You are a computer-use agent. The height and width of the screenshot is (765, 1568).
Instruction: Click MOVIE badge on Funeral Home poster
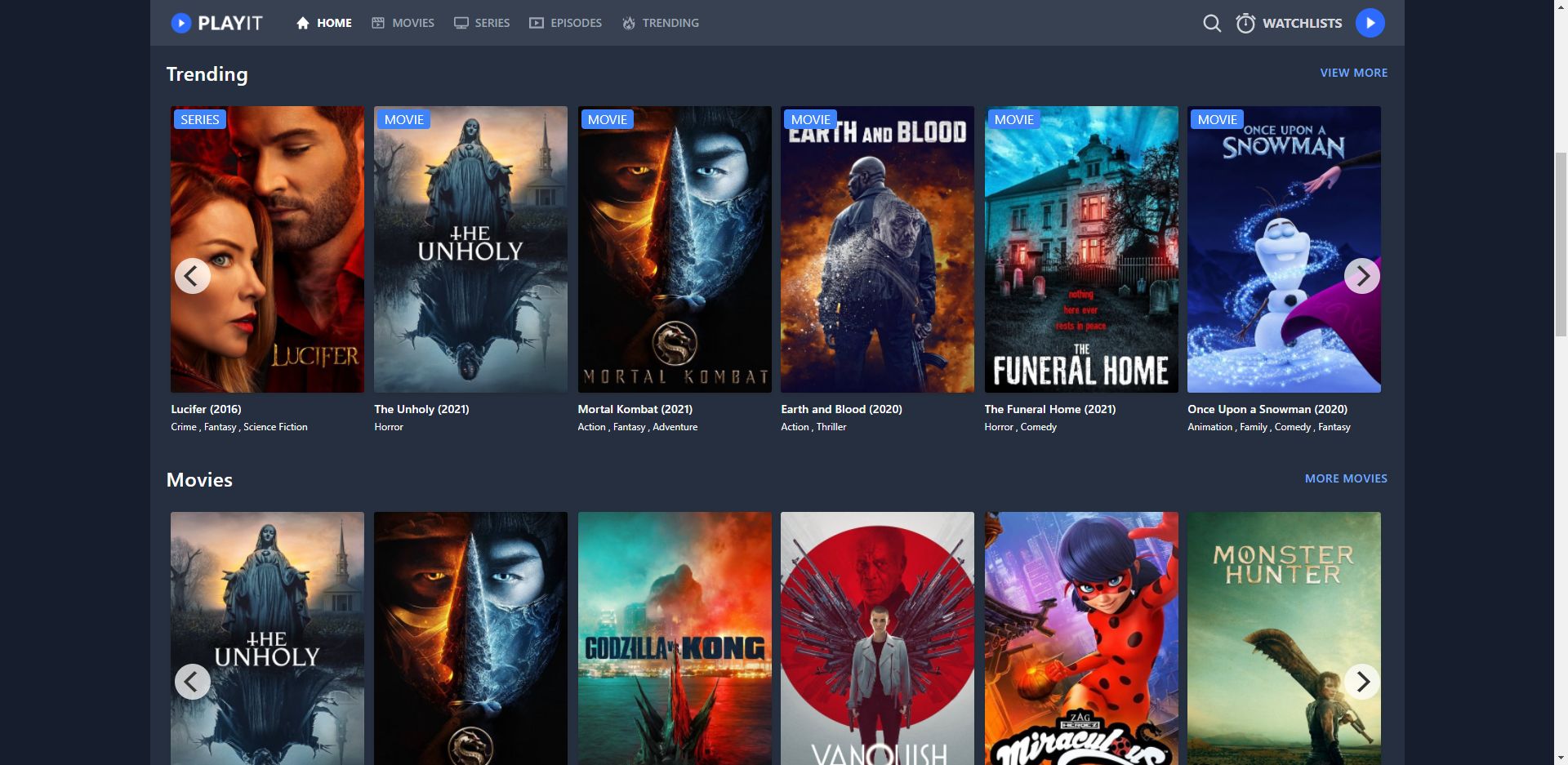tap(1014, 119)
